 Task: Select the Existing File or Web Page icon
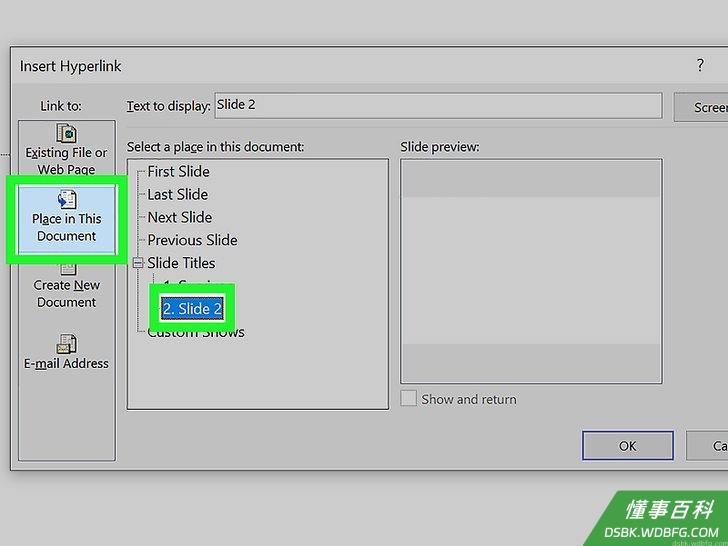(x=67, y=134)
